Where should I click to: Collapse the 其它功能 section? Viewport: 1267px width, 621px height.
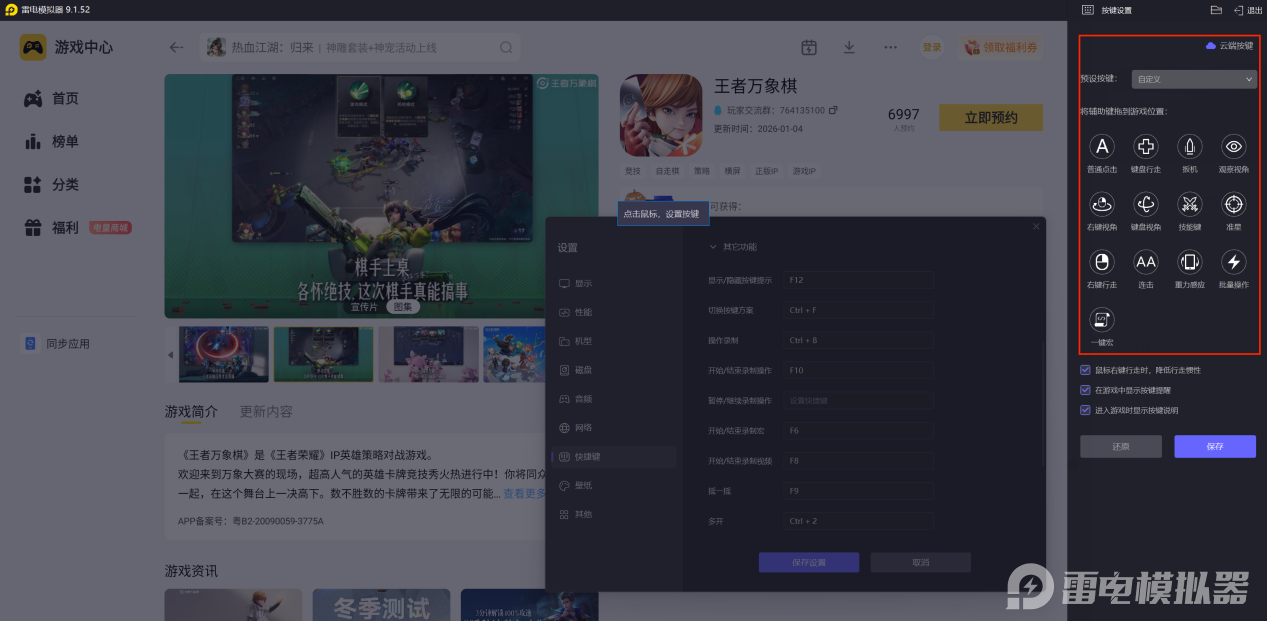coord(713,247)
